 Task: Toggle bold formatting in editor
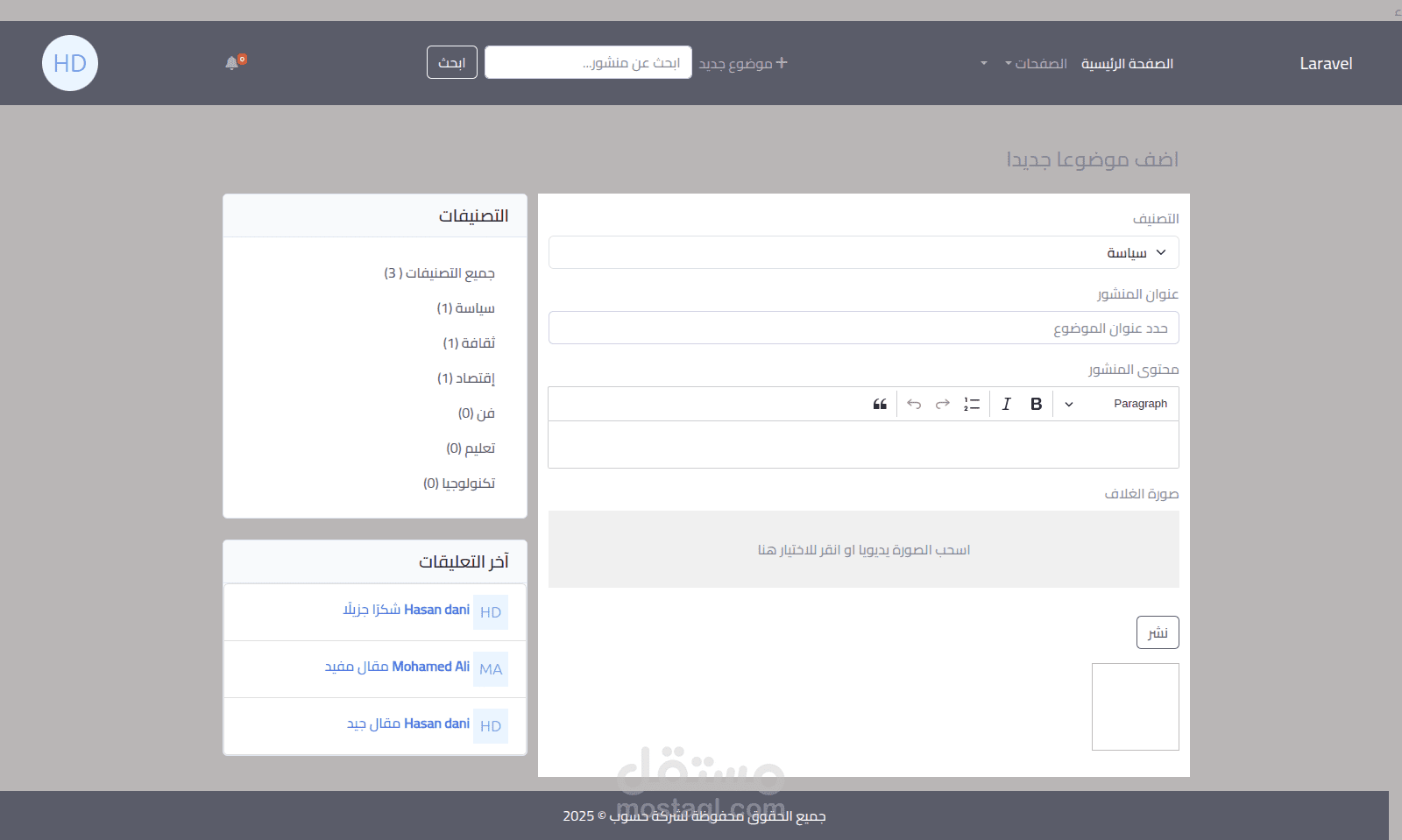1036,404
